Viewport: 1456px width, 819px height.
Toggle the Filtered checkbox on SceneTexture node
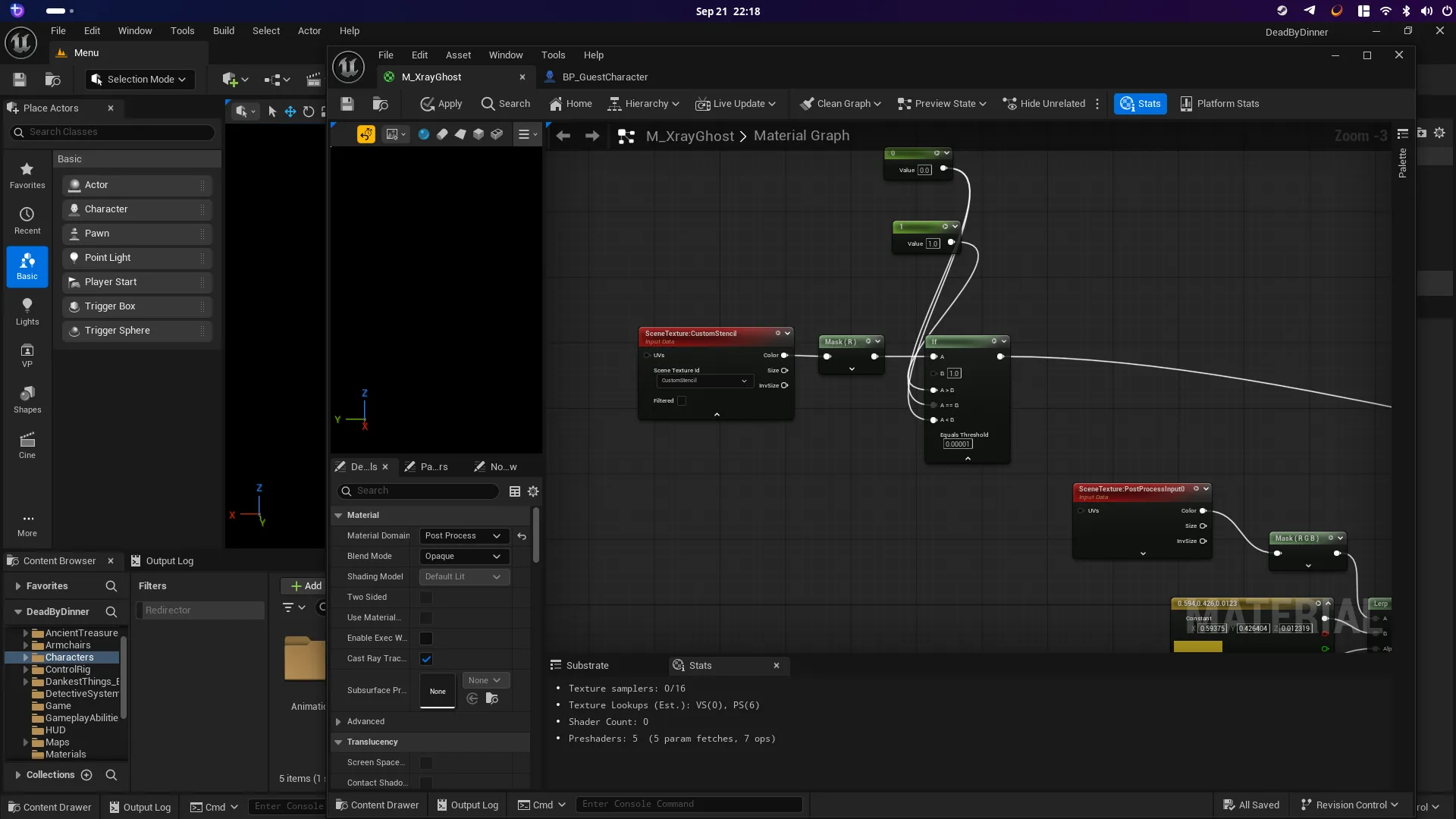[x=682, y=401]
